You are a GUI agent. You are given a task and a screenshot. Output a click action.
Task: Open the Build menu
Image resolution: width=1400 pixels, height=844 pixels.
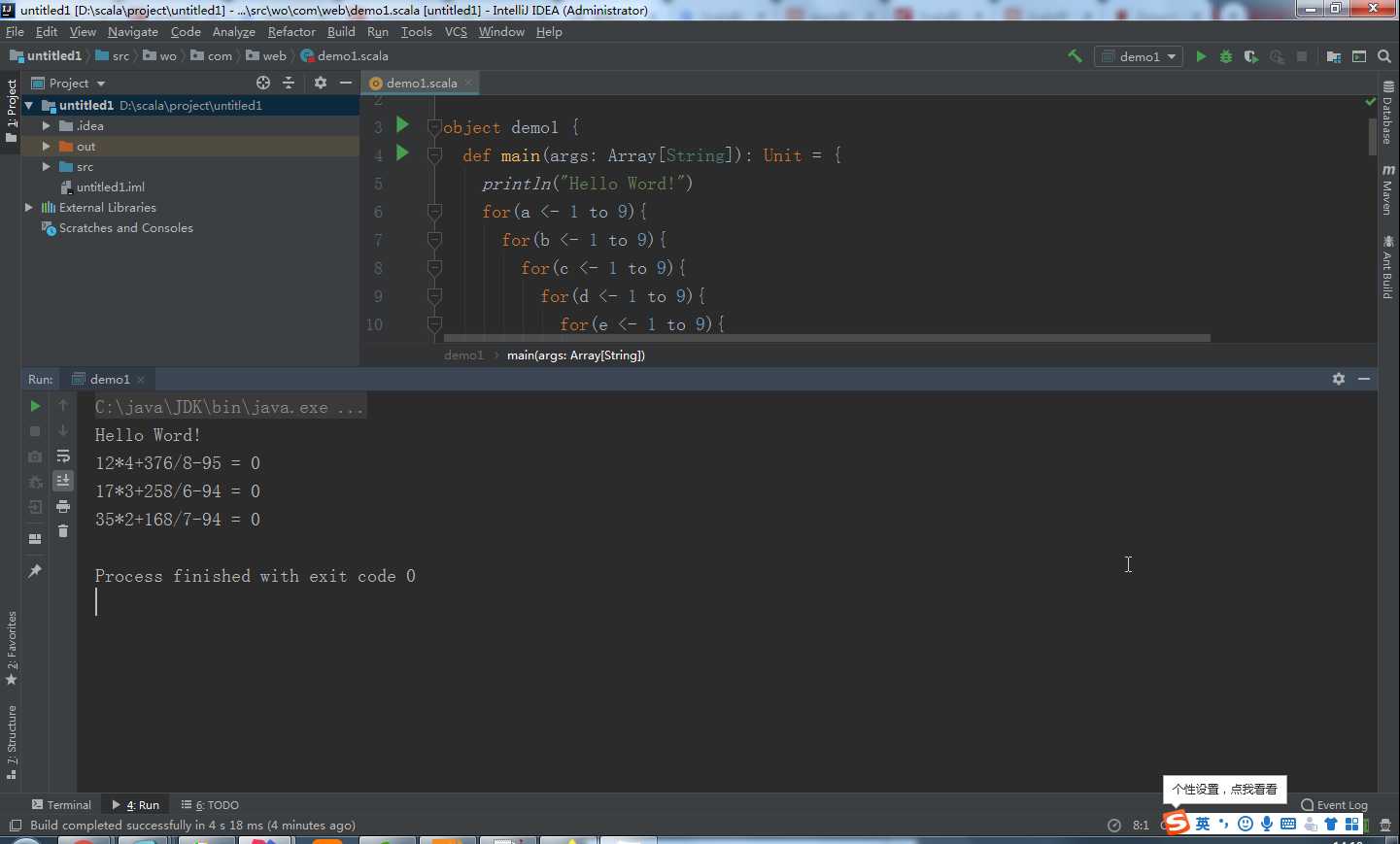(x=341, y=31)
